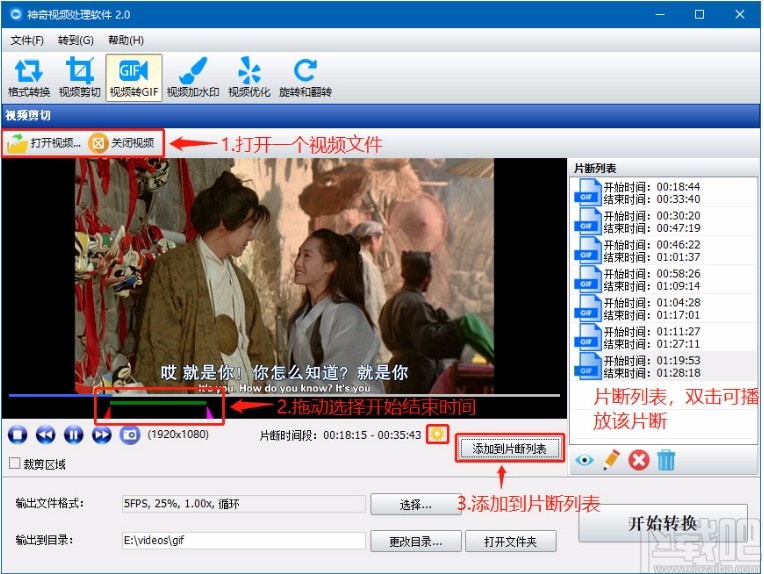Open the 视频剪切 video cutting tool
Viewport: 764px width, 574px height.
[79, 77]
